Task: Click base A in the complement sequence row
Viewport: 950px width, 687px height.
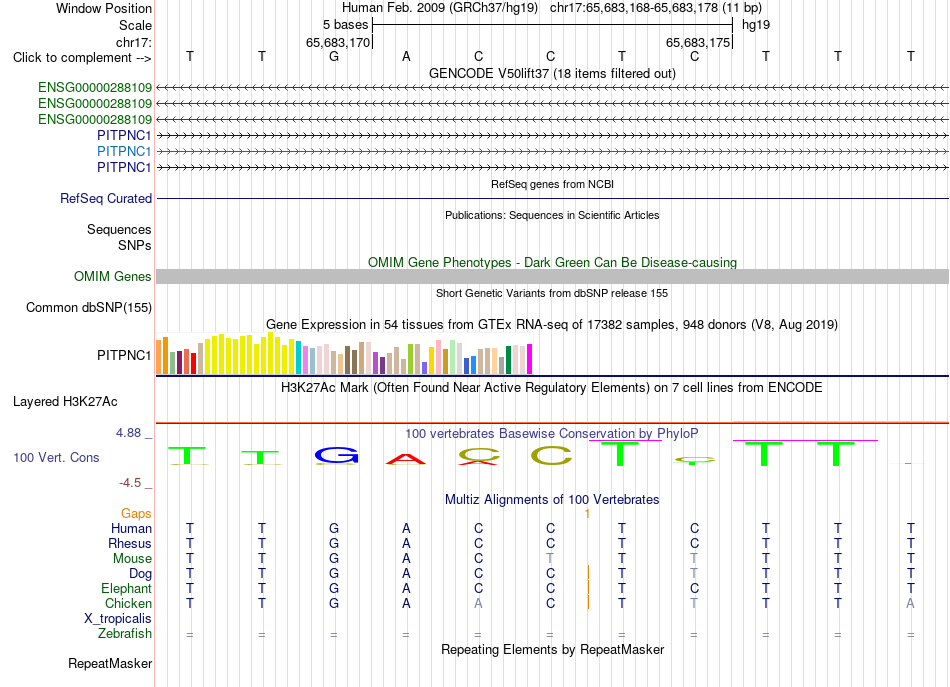Action: tap(406, 57)
